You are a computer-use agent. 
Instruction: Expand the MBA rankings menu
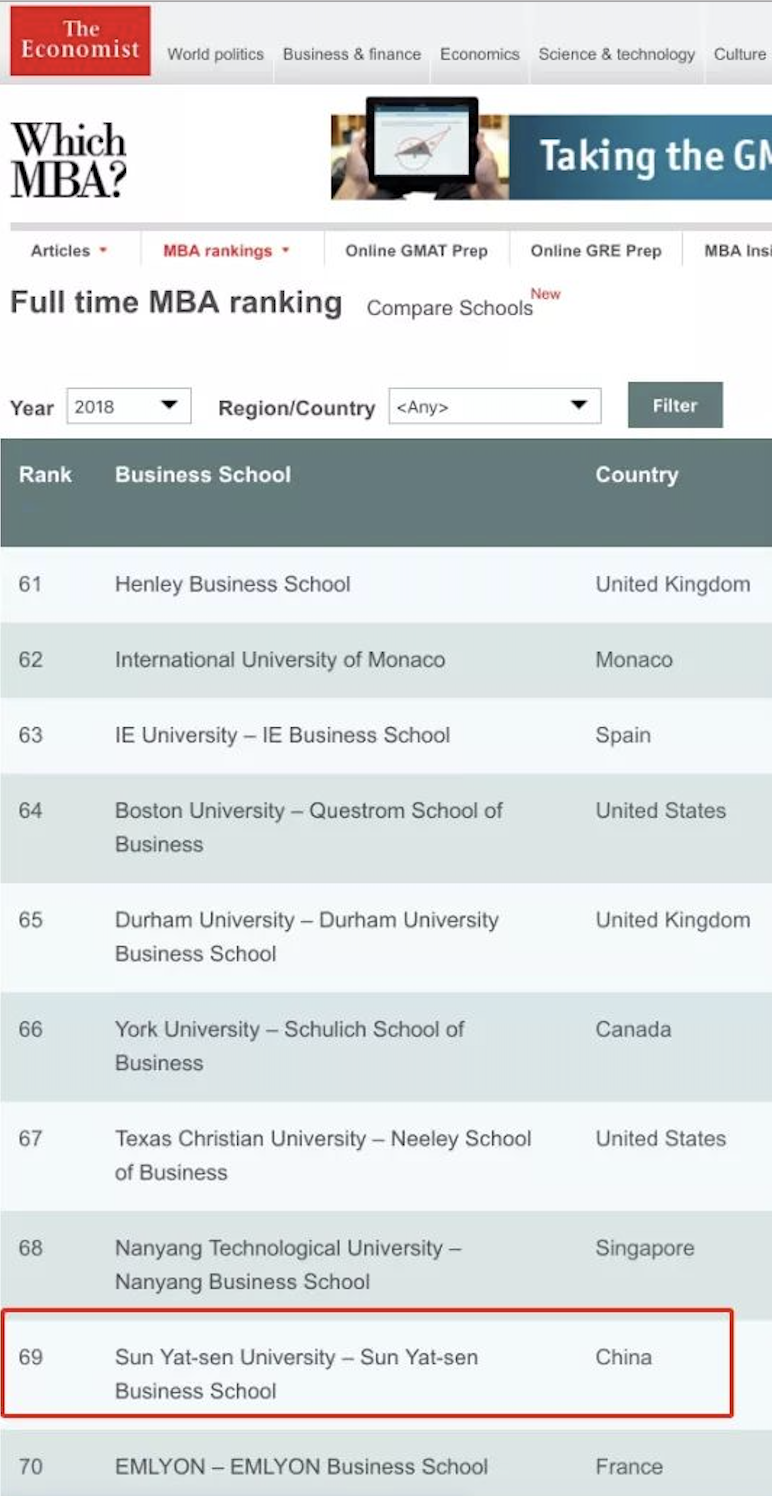pyautogui.click(x=226, y=251)
